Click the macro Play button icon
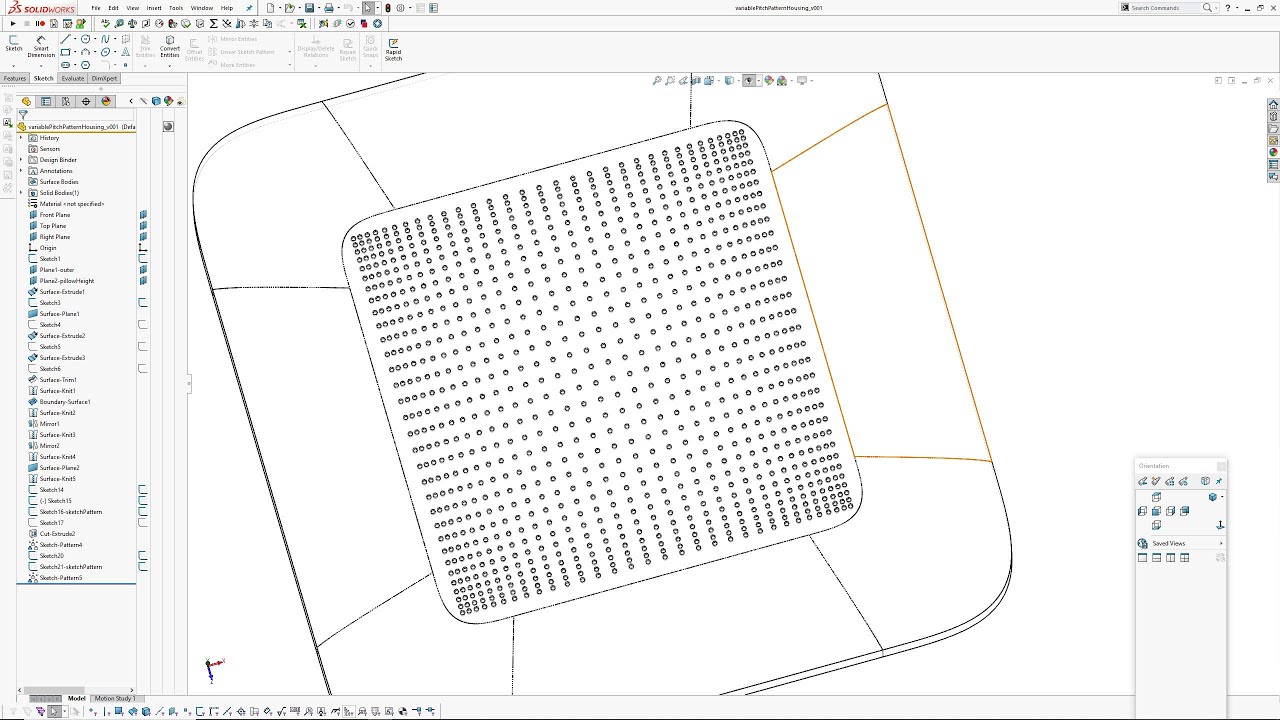Viewport: 1280px width, 720px height. [13, 23]
